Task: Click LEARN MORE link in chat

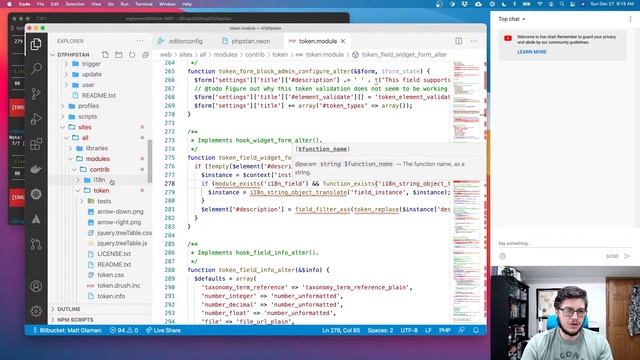Action: [532, 52]
